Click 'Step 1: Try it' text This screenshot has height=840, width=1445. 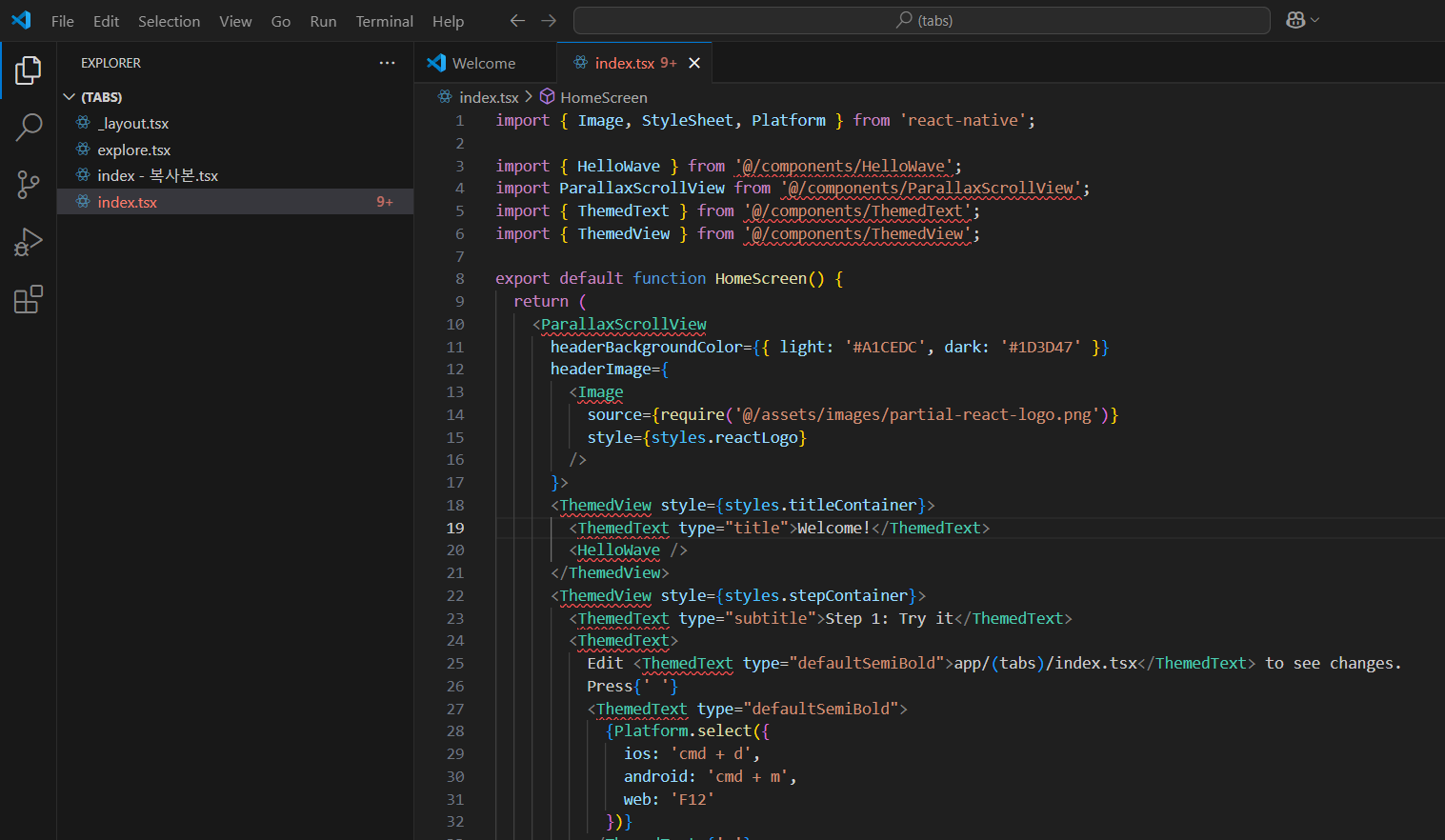889,619
